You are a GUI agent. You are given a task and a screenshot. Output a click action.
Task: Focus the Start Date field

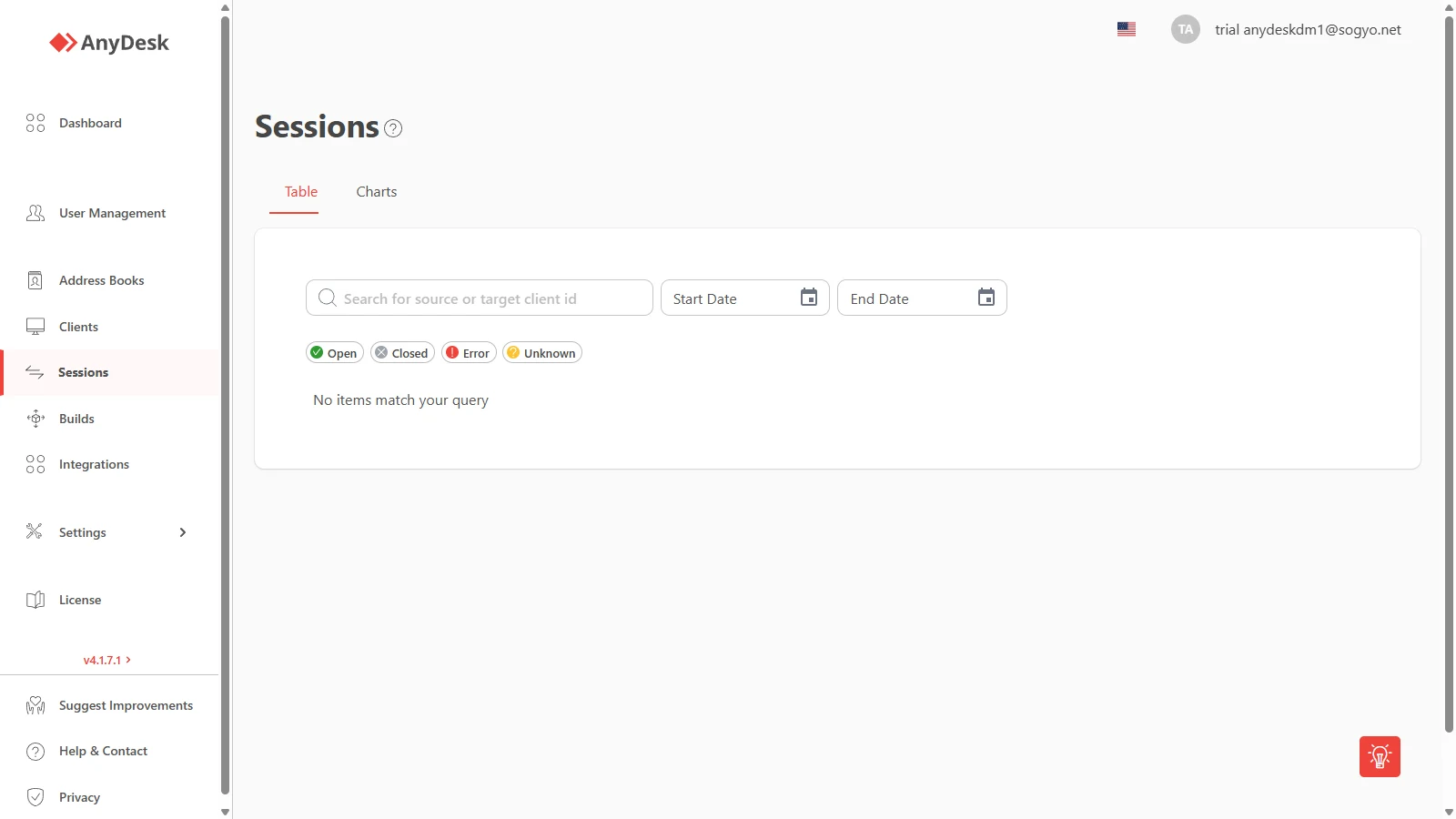[x=744, y=298]
